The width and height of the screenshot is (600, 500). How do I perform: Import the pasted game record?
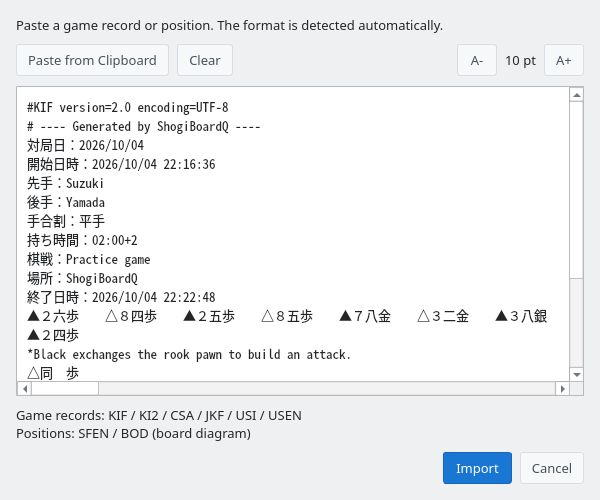pyautogui.click(x=477, y=468)
